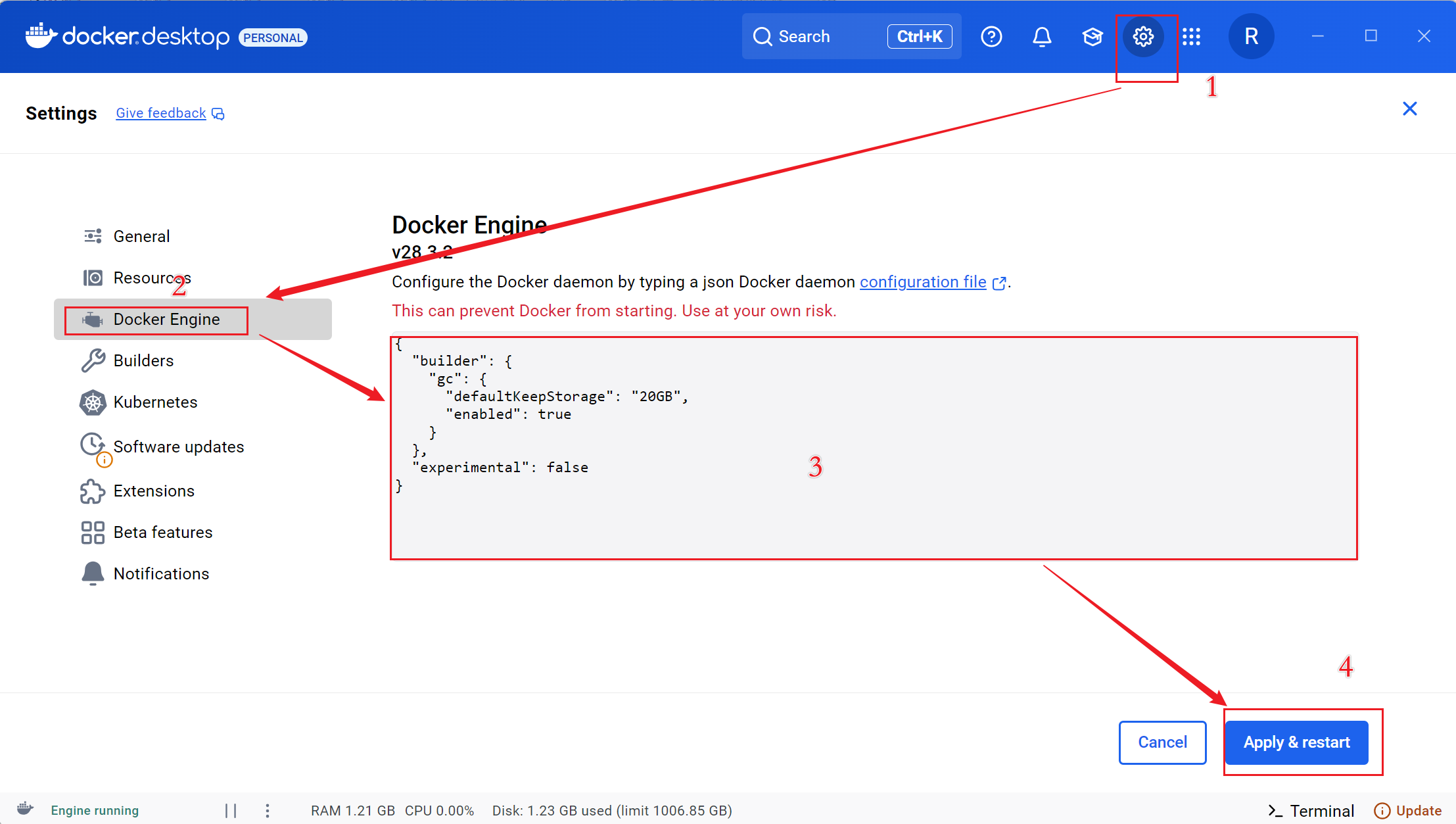Screen dimensions: 1456x824
Task: Close the Docker Desktop window
Action: click(x=1424, y=36)
